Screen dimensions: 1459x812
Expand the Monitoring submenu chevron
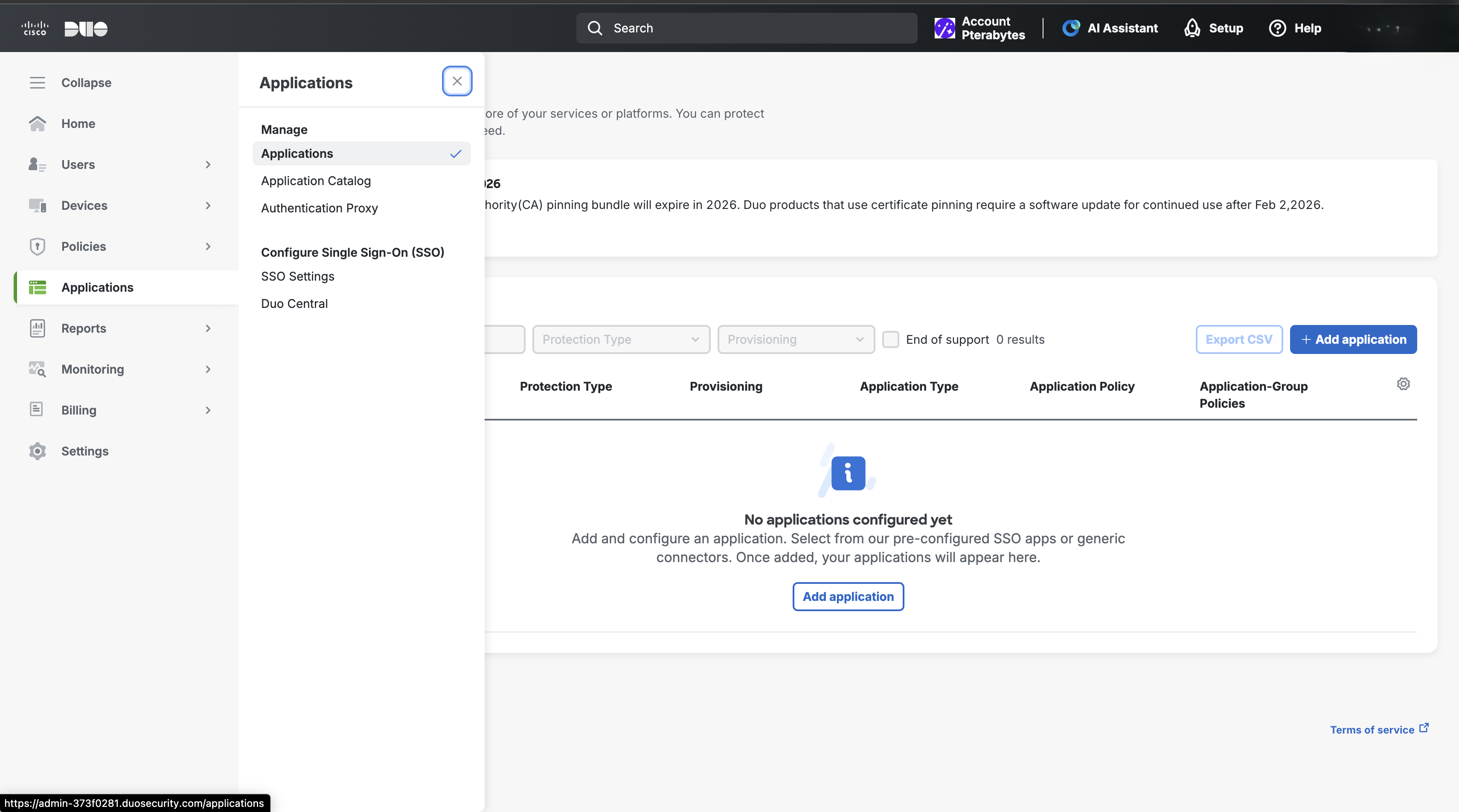coord(208,369)
